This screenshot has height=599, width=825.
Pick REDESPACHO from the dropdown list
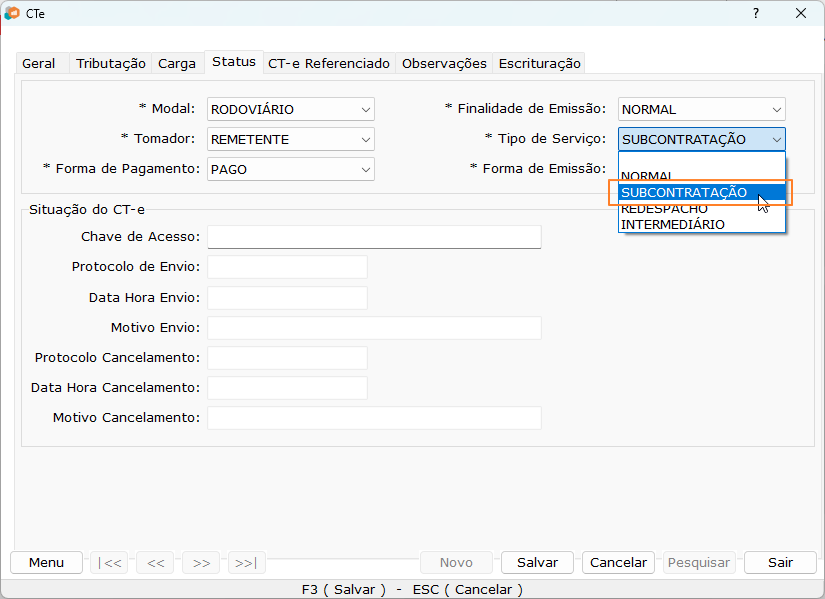pos(702,208)
